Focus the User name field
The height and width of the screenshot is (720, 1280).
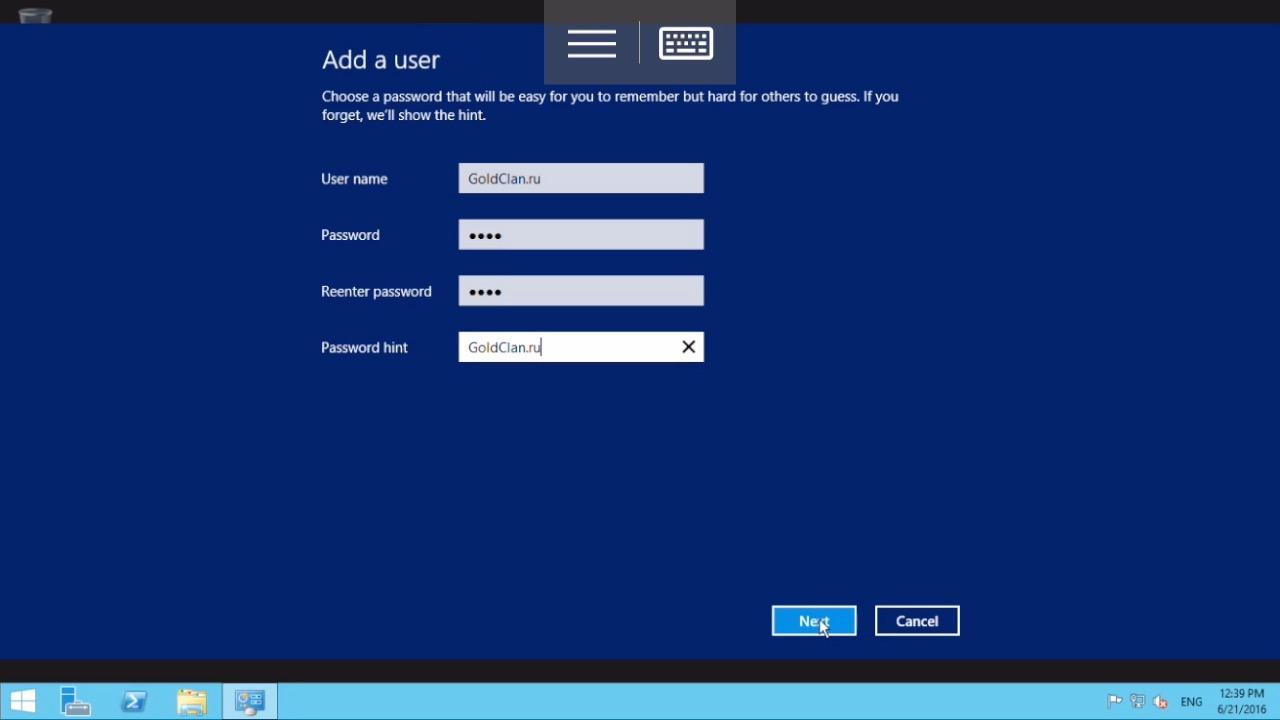(581, 178)
